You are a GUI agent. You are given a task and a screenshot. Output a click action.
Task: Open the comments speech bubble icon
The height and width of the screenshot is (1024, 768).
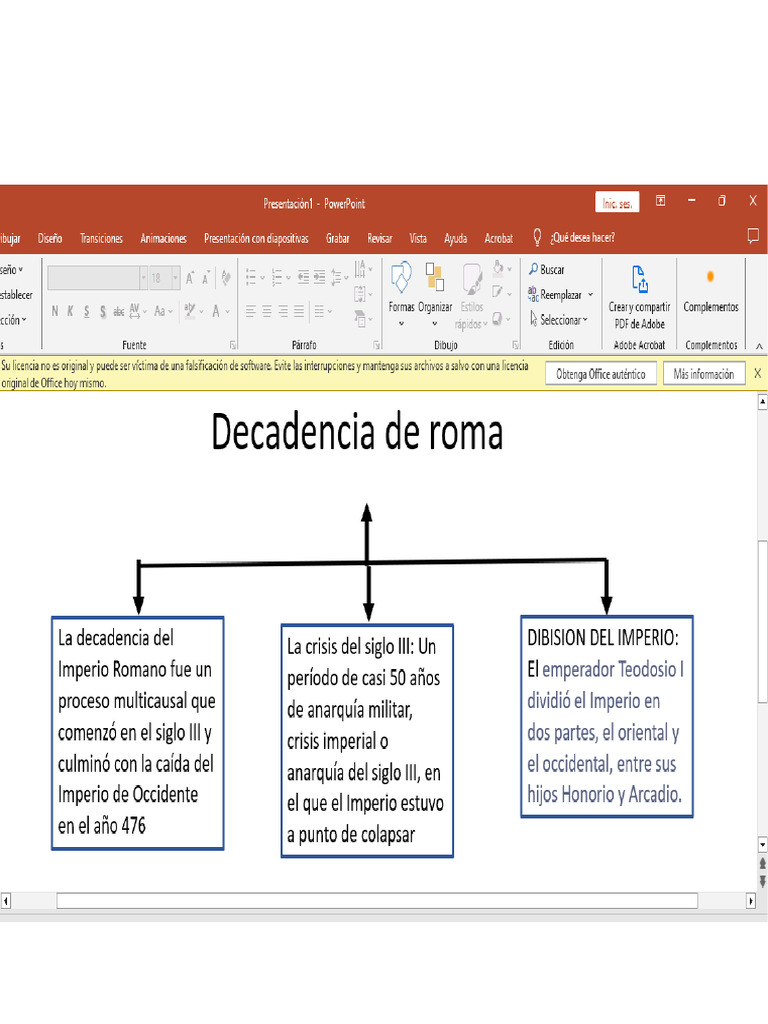(753, 236)
